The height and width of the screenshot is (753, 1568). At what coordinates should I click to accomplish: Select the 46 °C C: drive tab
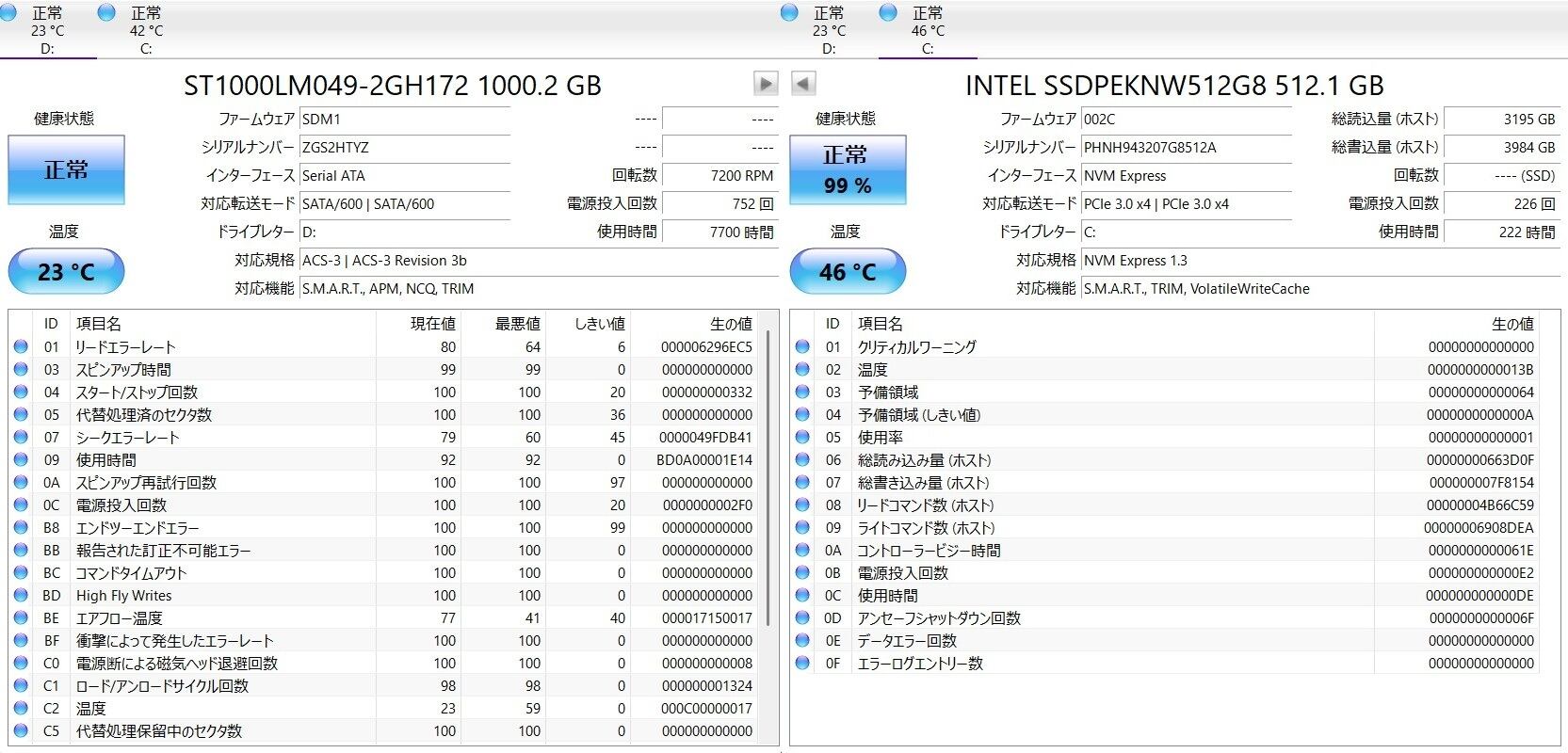coord(927,30)
